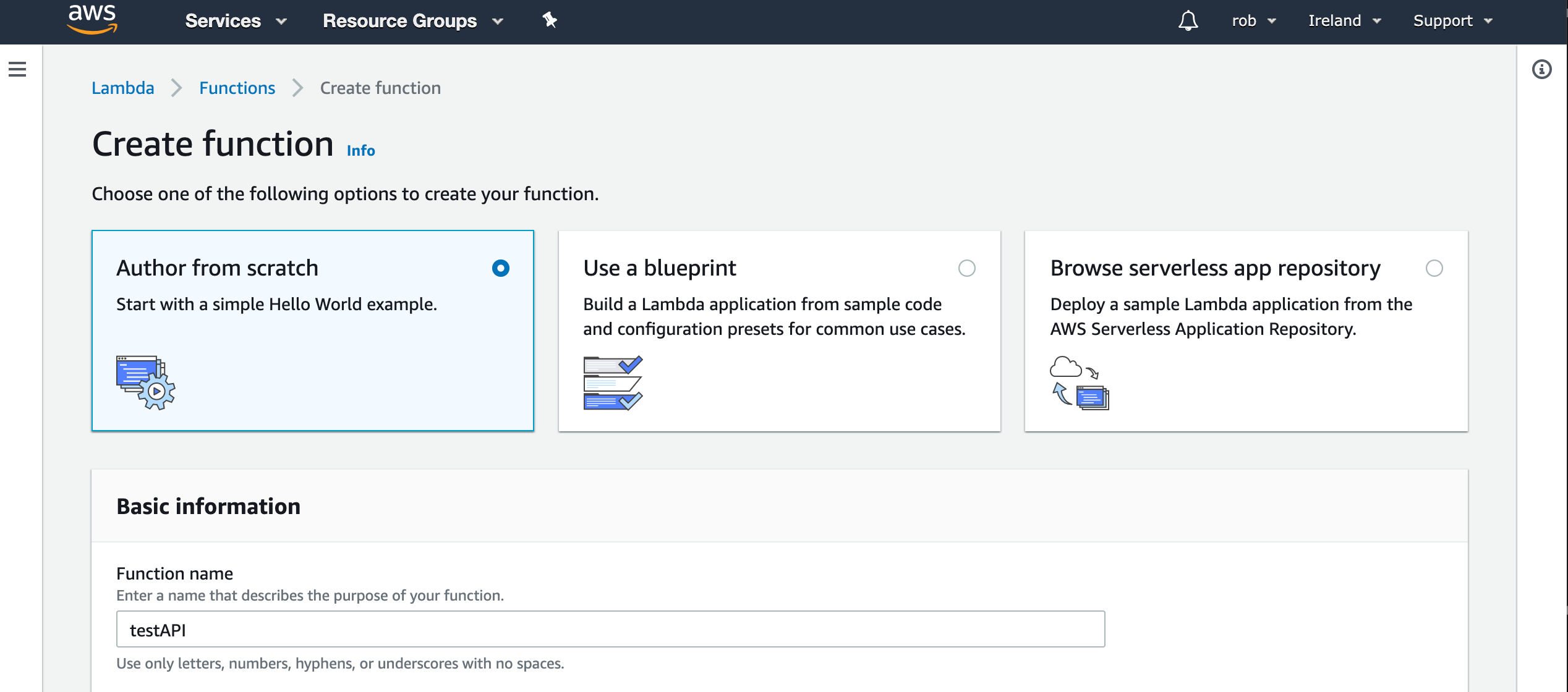Click the serverless repository cloud illustration

click(1080, 382)
